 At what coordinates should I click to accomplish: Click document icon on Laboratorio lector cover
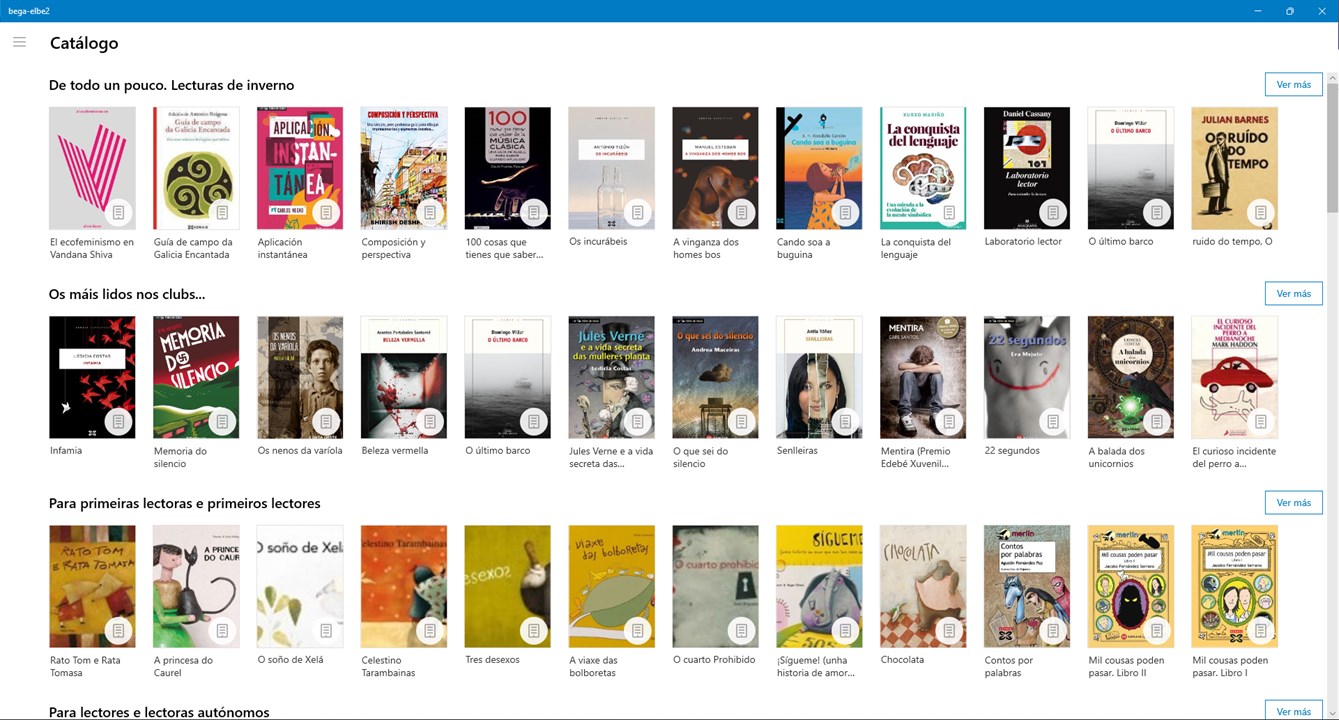coord(1052,213)
